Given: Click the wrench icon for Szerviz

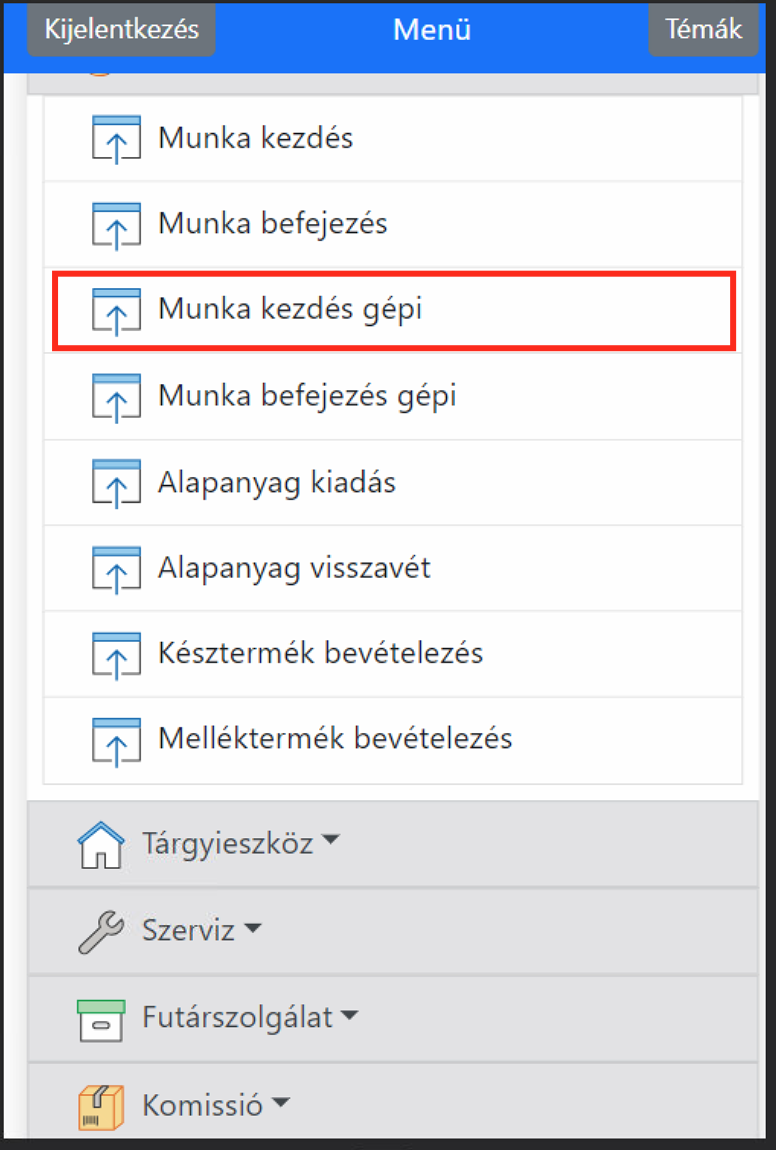Looking at the screenshot, I should [x=101, y=931].
